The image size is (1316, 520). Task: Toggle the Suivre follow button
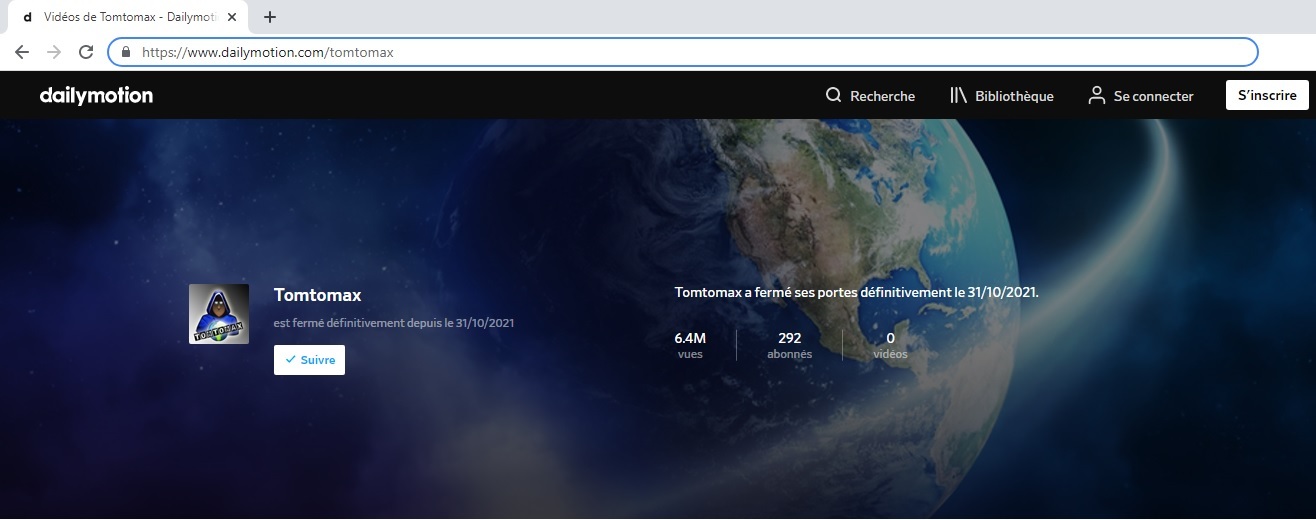tap(309, 360)
